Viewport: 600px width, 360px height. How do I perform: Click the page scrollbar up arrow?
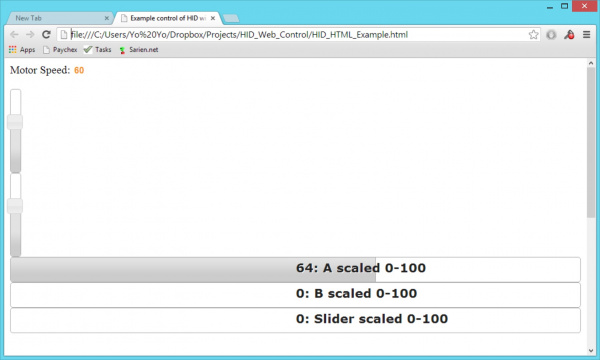point(591,63)
